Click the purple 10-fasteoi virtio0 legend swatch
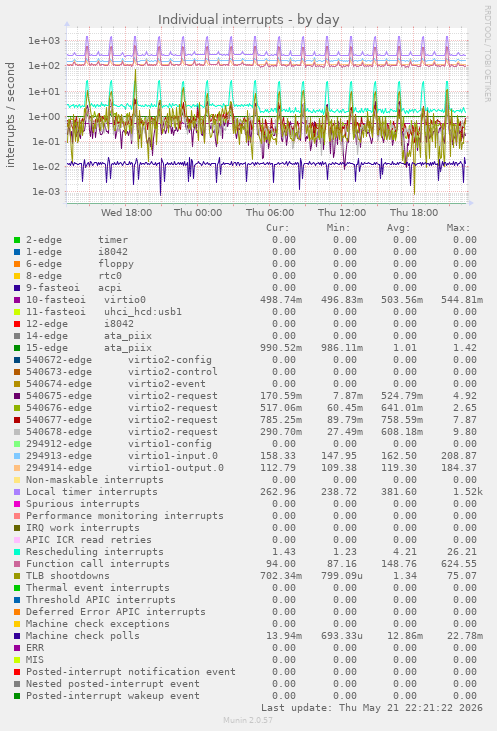This screenshot has height=731, width=497. (17, 300)
